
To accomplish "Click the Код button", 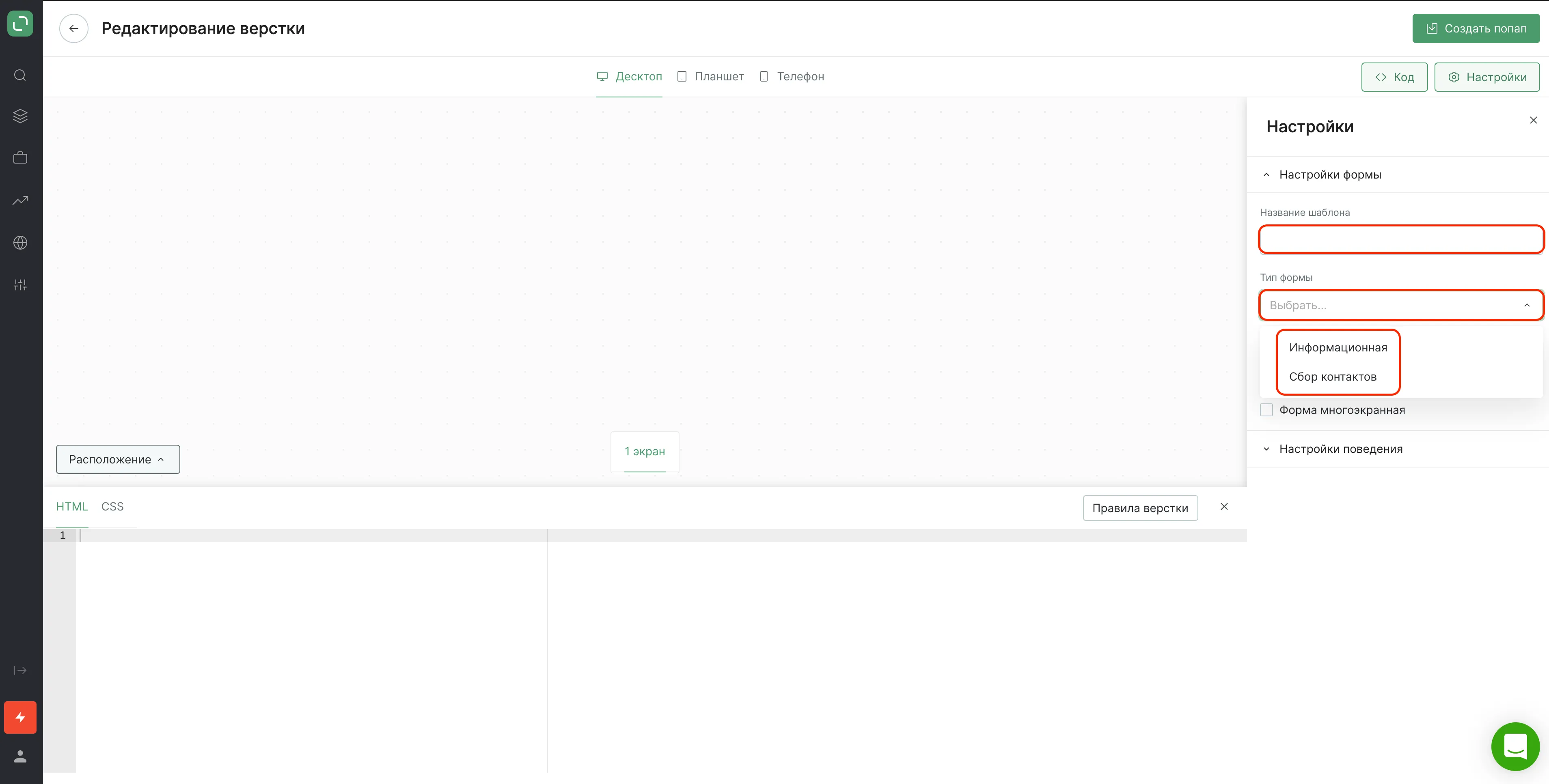I will point(1394,77).
